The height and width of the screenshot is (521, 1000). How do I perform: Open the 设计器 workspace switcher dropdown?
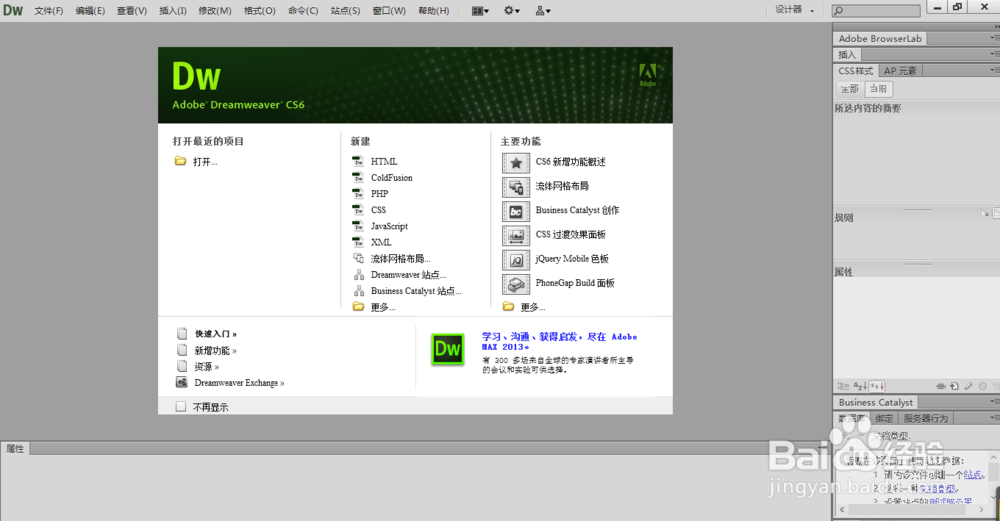[x=794, y=10]
